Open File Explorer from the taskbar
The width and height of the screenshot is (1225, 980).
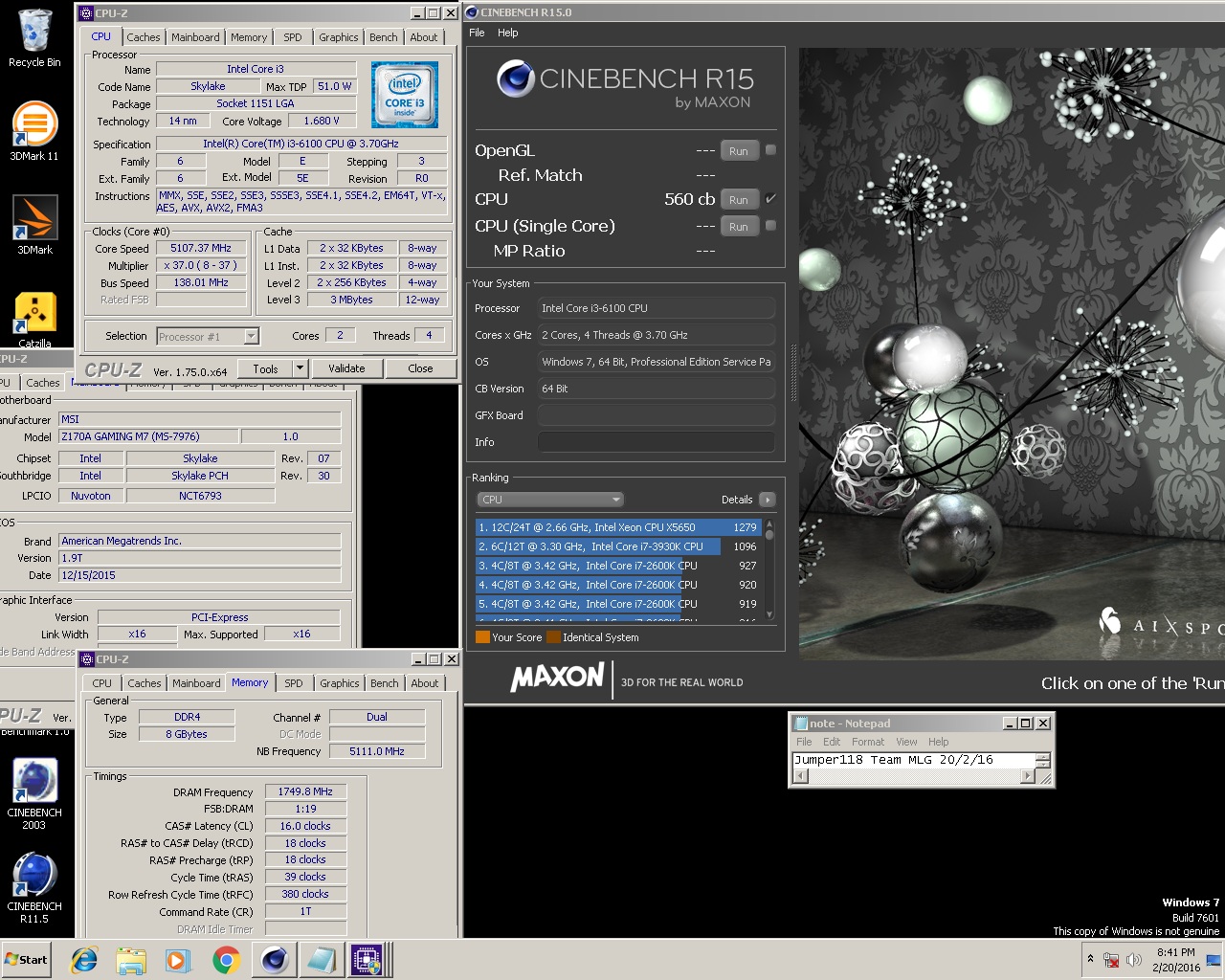pos(131,960)
